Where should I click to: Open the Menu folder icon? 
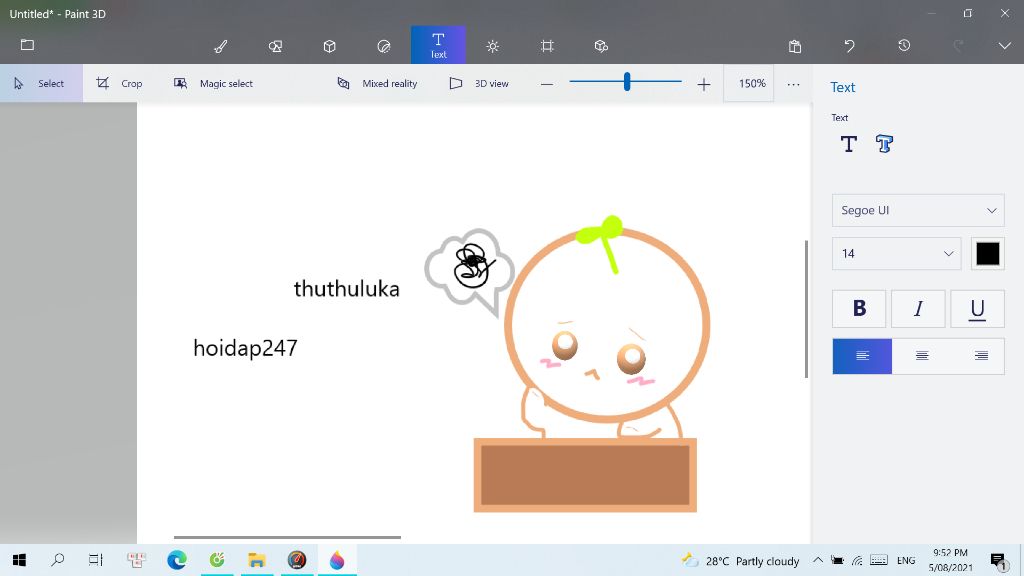coord(27,45)
